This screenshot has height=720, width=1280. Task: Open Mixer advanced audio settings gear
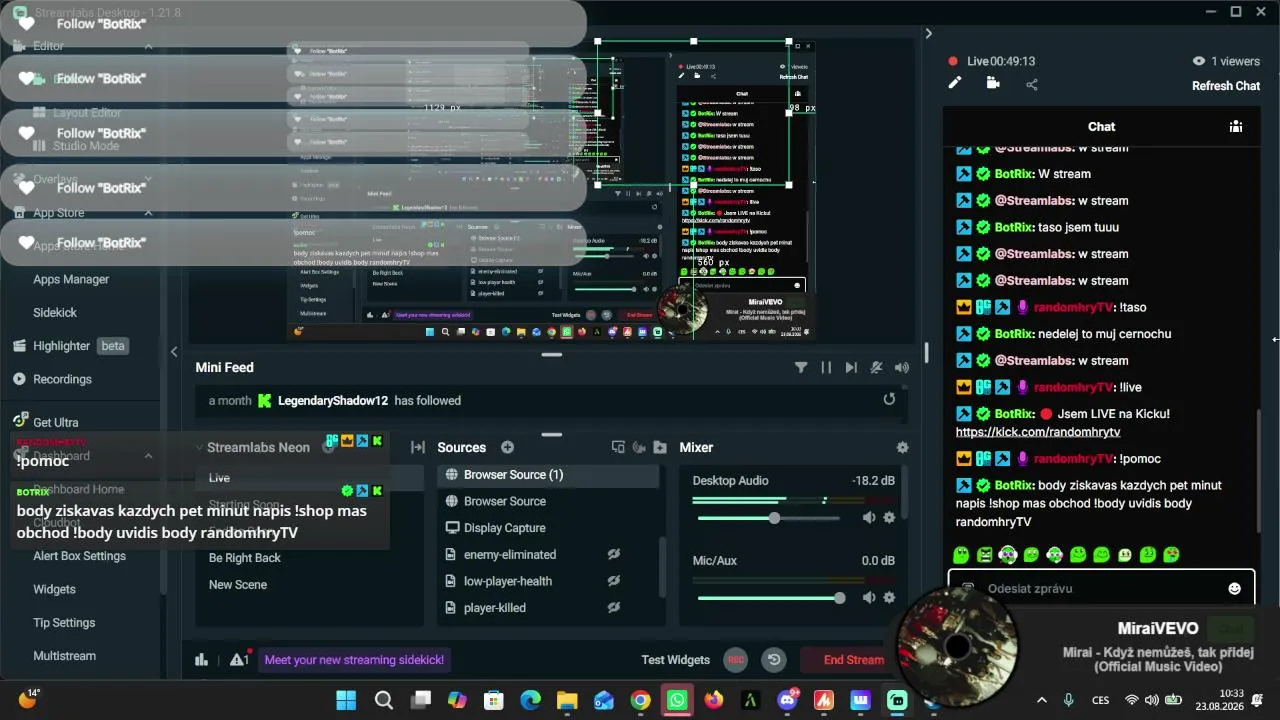[x=902, y=447]
